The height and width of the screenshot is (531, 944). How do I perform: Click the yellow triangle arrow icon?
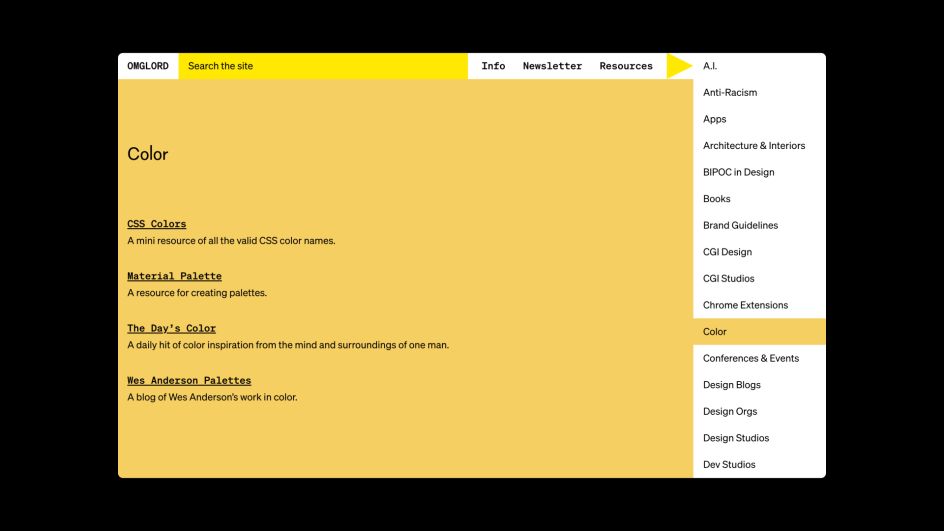(678, 66)
